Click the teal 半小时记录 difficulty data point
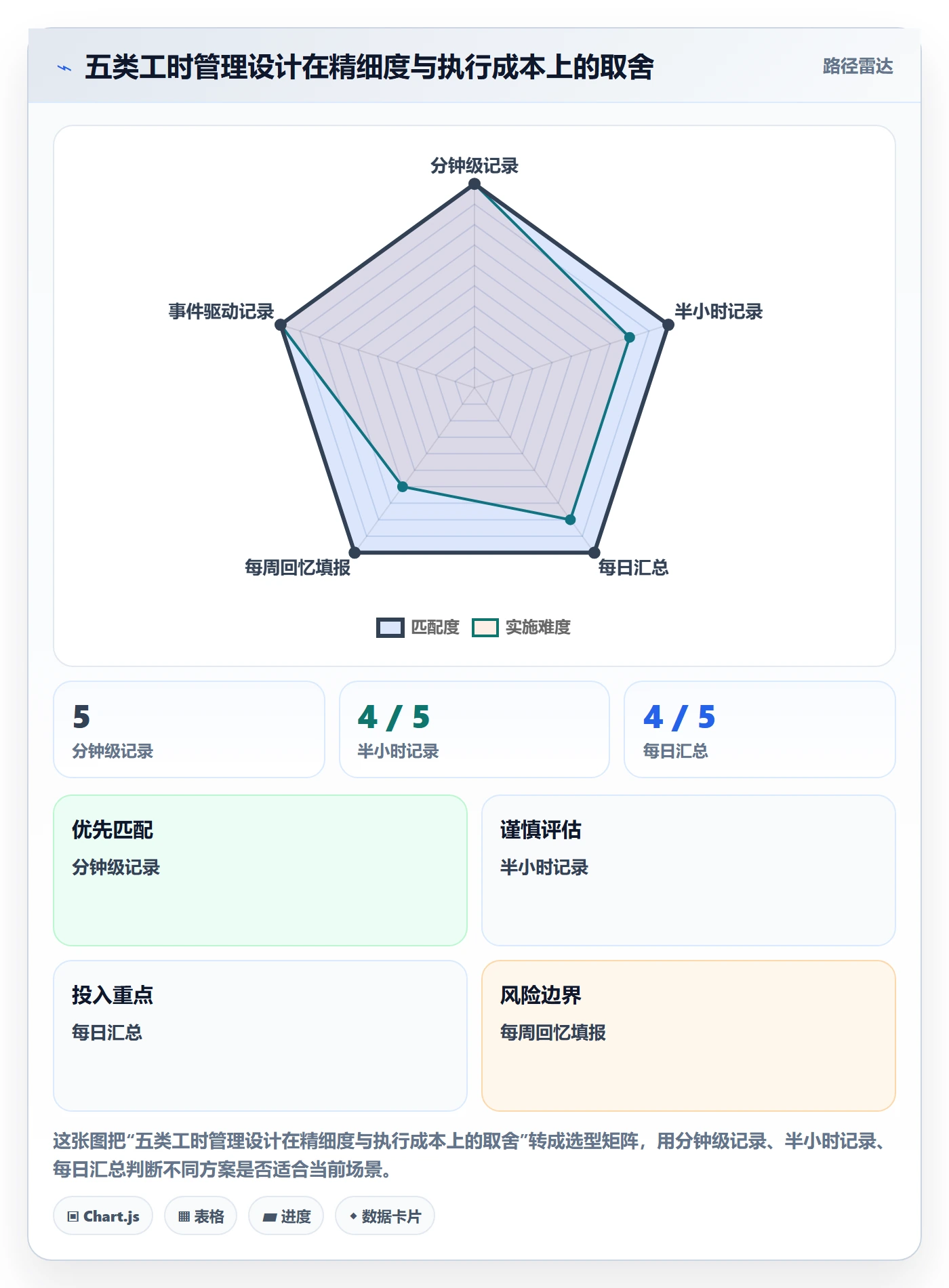 629,337
